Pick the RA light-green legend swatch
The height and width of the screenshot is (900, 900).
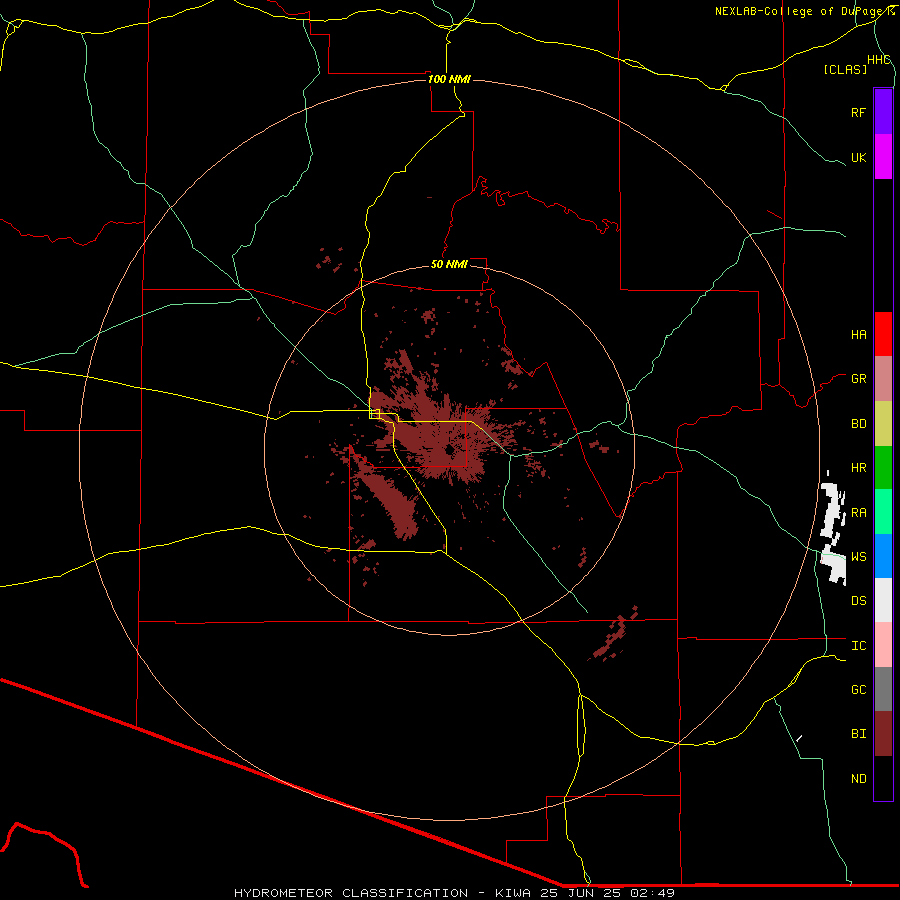pos(883,512)
